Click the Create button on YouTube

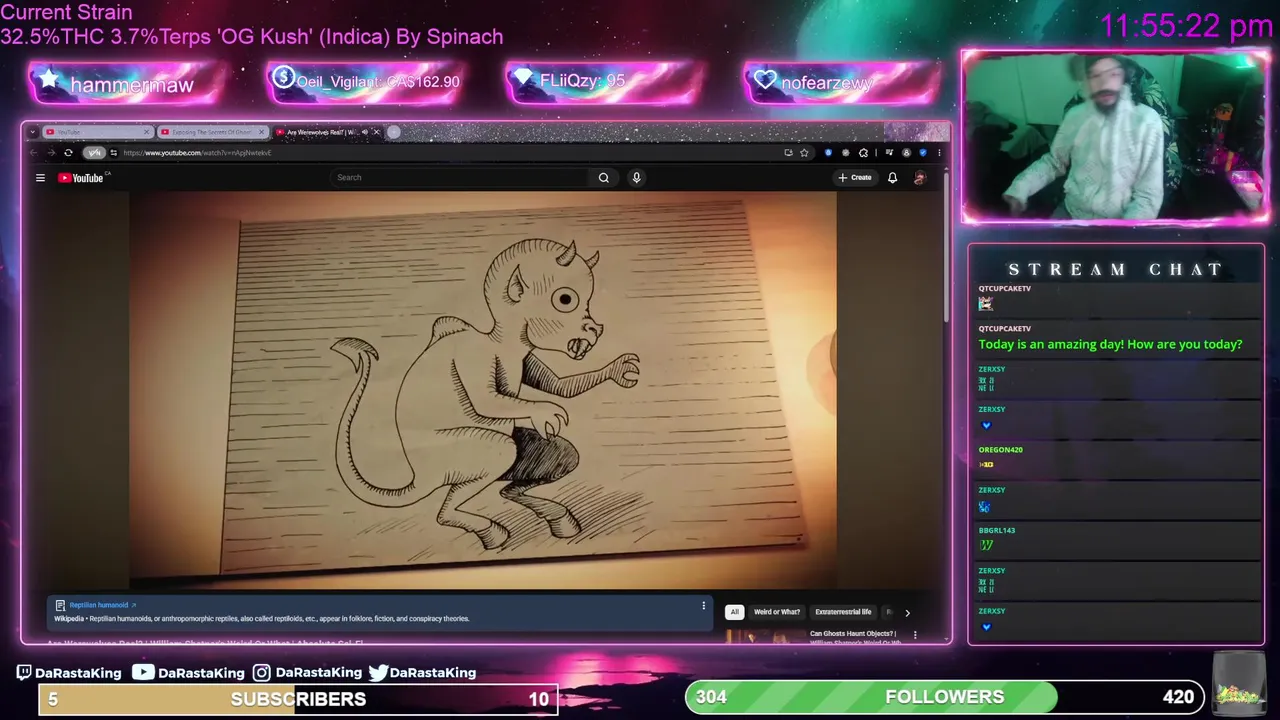tap(855, 178)
